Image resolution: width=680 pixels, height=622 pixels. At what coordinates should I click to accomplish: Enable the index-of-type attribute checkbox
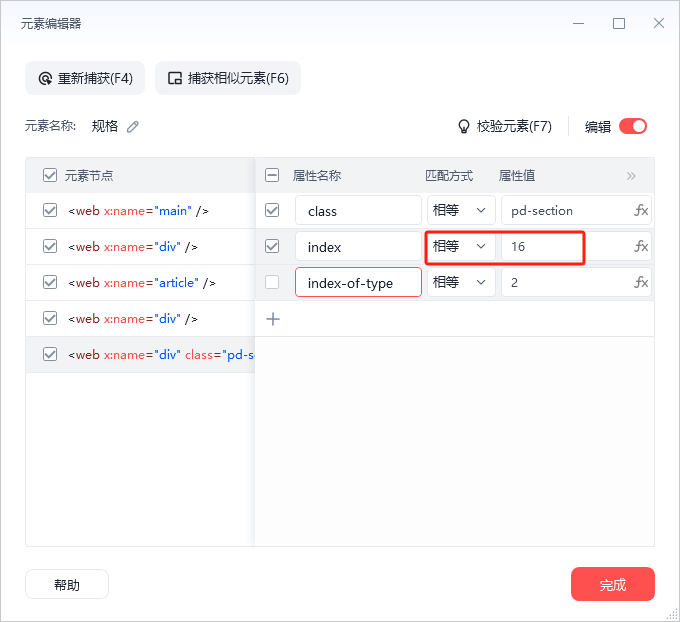point(272,283)
